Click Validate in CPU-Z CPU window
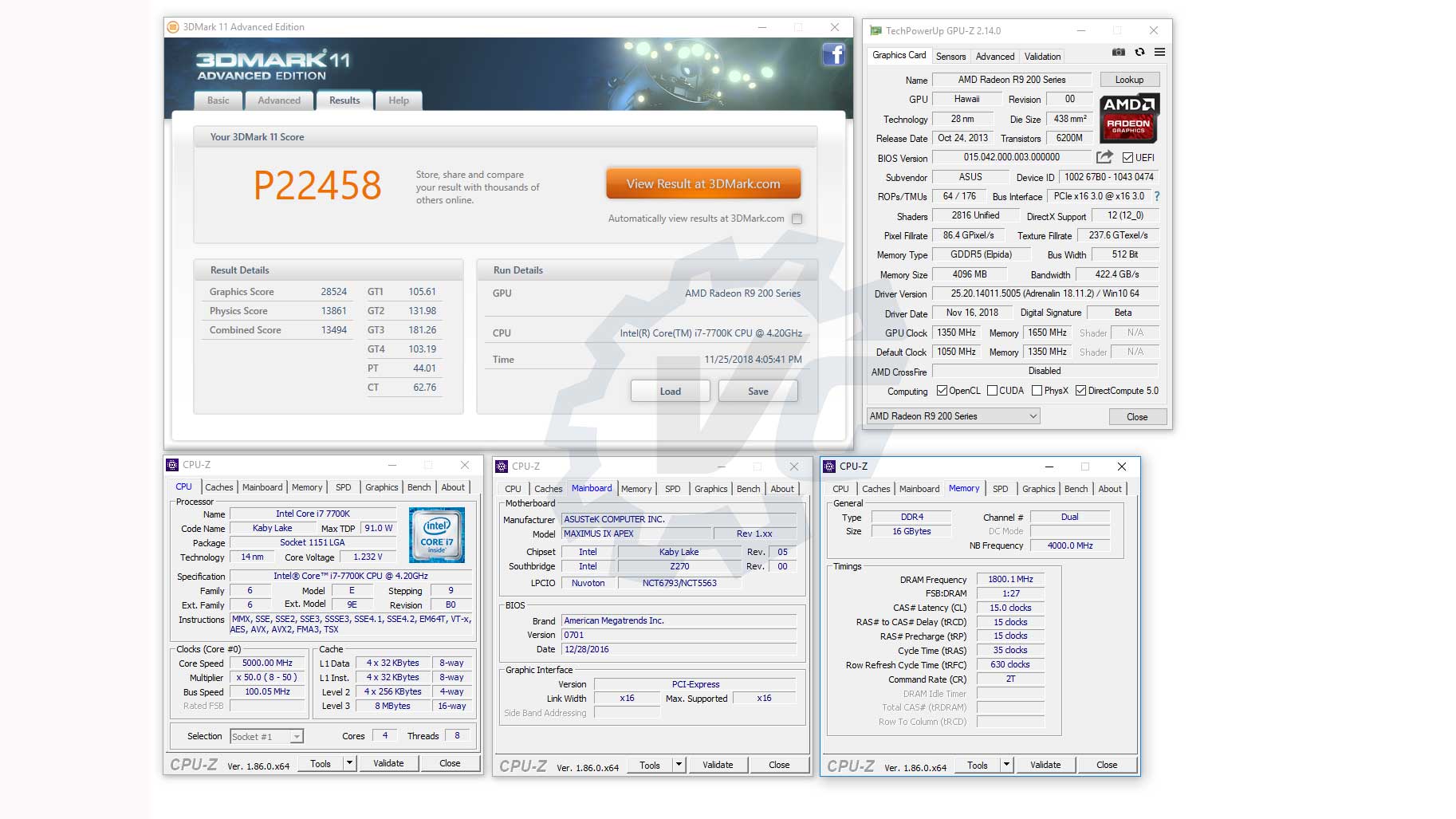This screenshot has height=819, width=1456. 388,763
